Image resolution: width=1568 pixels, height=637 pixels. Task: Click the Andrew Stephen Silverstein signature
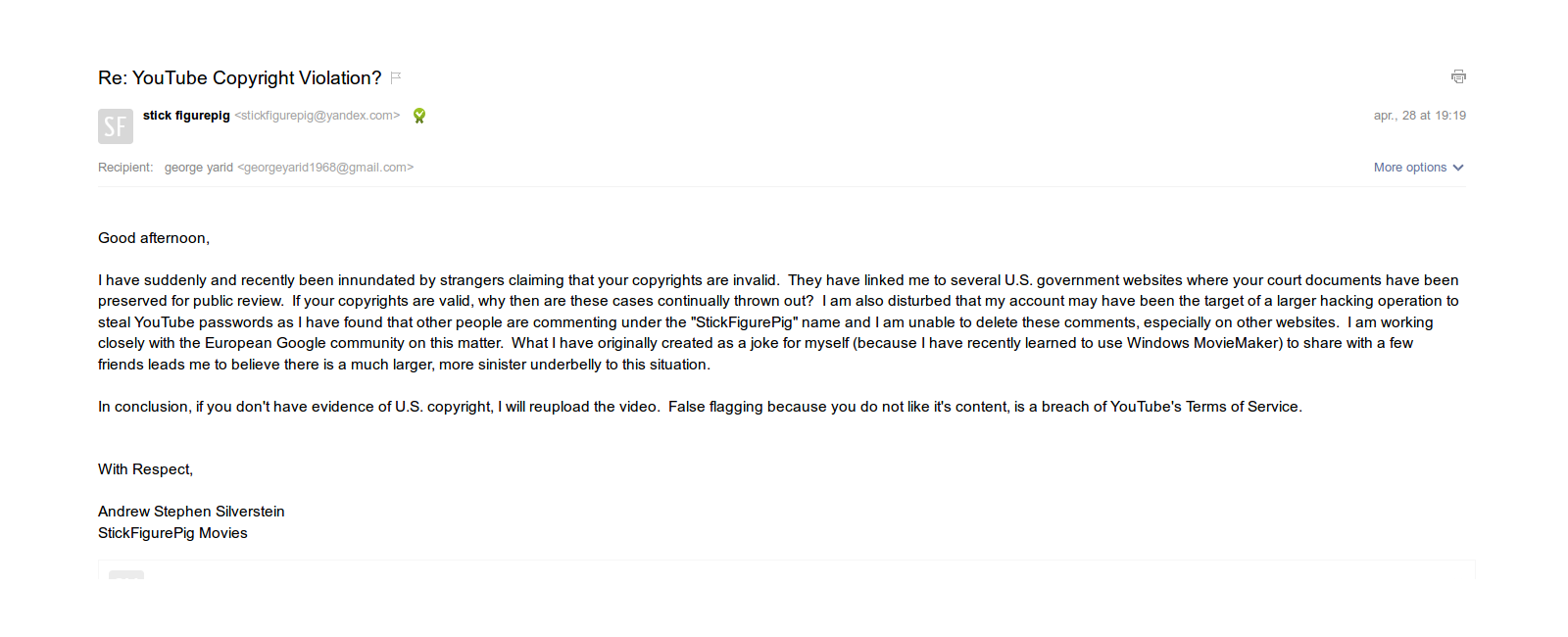191,512
